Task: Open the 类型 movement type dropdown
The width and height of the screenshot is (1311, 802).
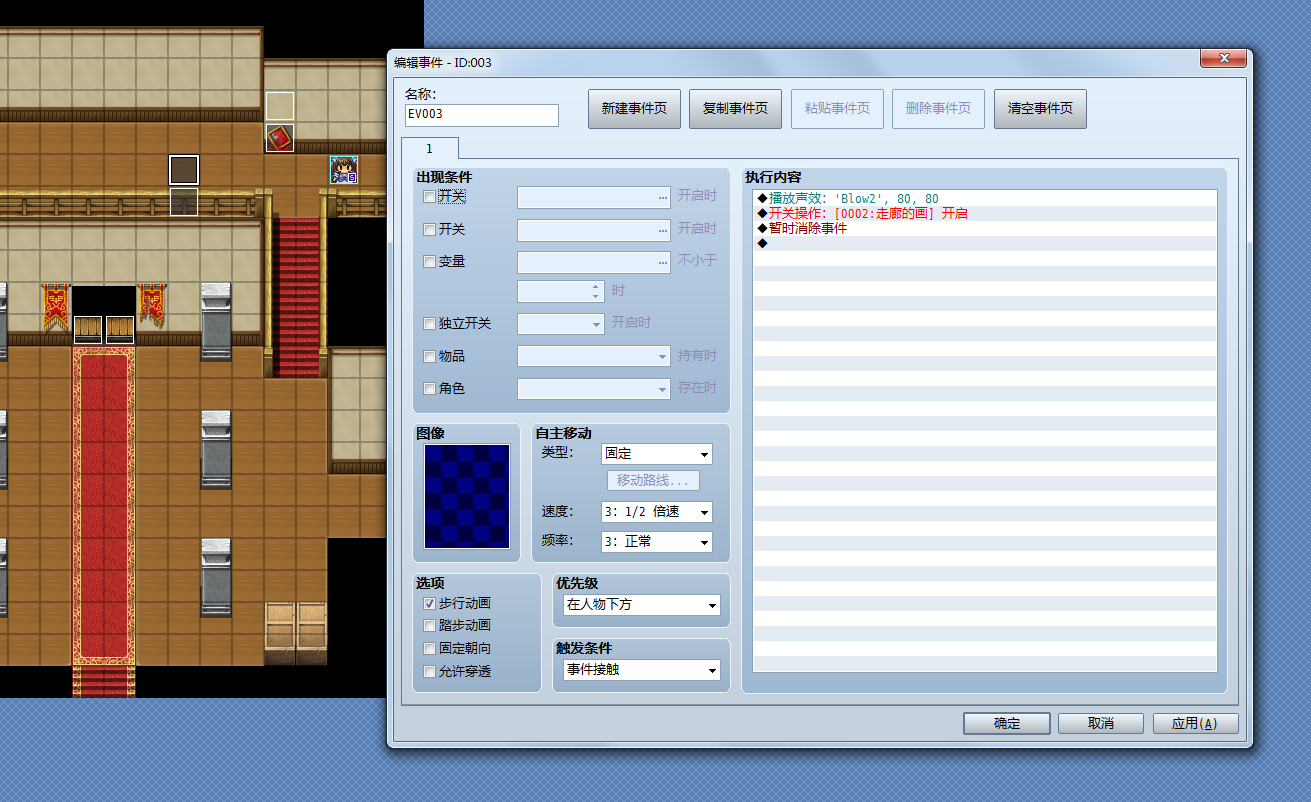Action: click(x=657, y=454)
